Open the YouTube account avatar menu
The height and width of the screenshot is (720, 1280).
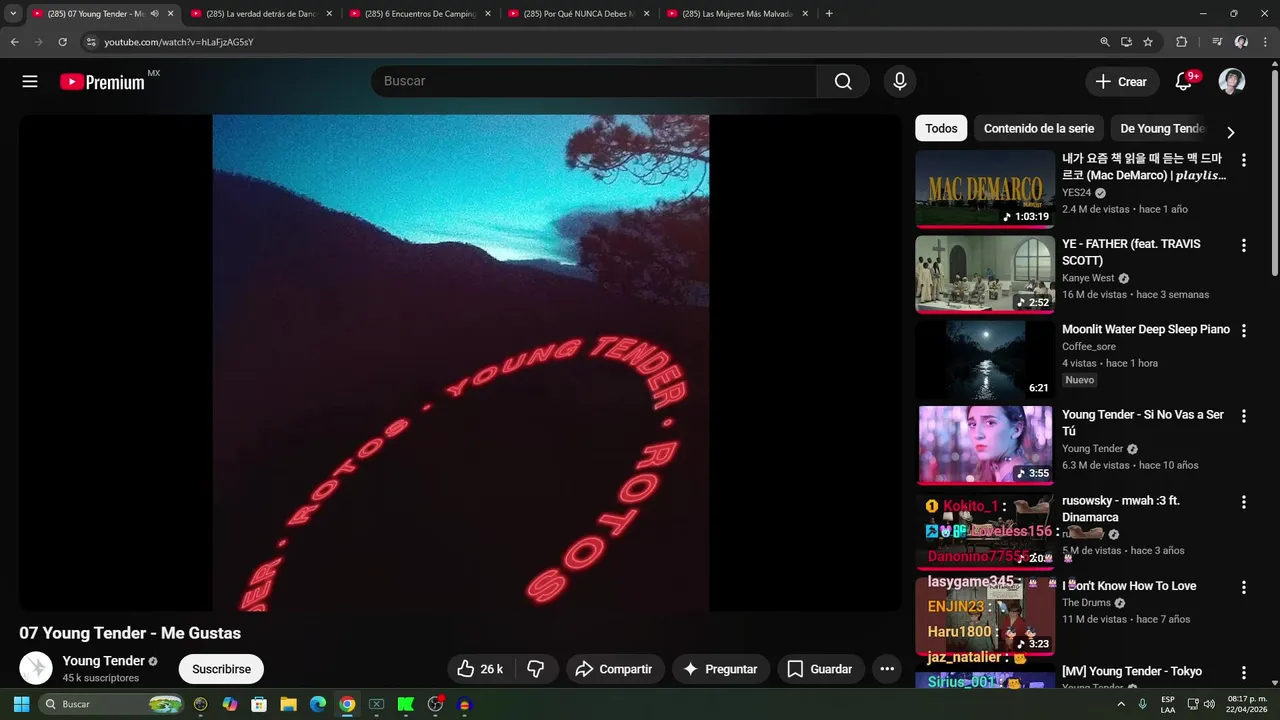tap(1232, 82)
